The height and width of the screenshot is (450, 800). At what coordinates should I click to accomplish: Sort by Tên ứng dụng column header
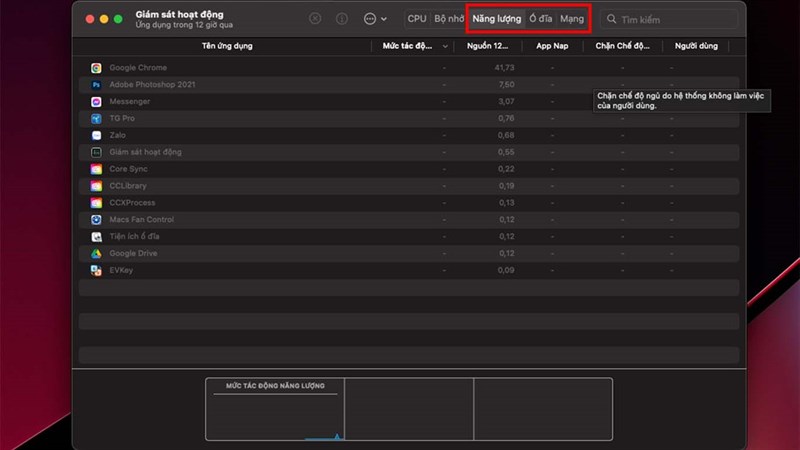click(227, 46)
